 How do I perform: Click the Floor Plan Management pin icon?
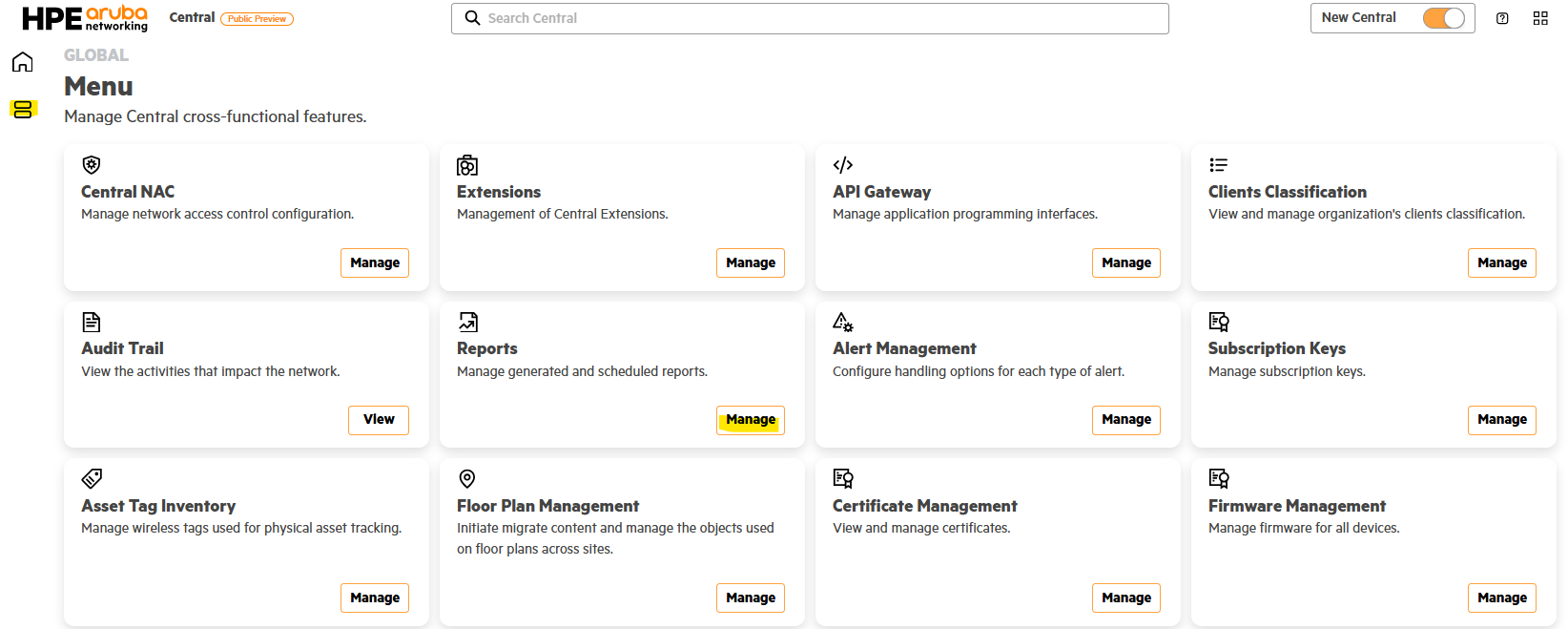[467, 478]
